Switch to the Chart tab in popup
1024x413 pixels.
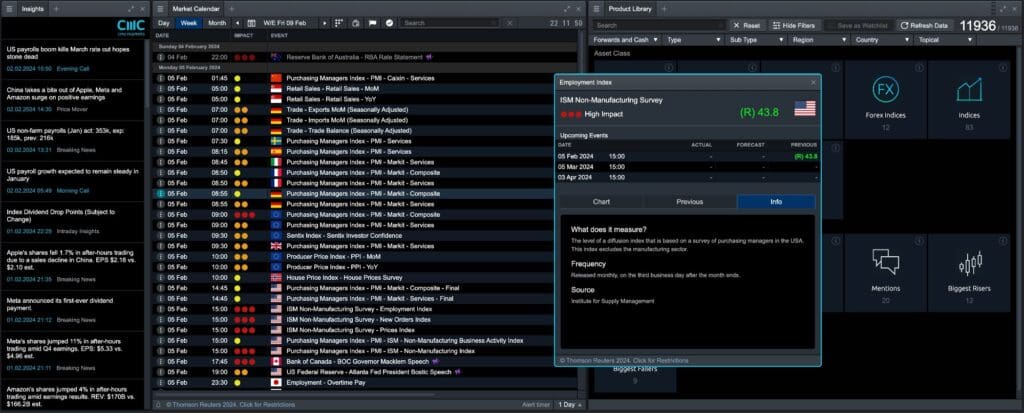(x=601, y=201)
